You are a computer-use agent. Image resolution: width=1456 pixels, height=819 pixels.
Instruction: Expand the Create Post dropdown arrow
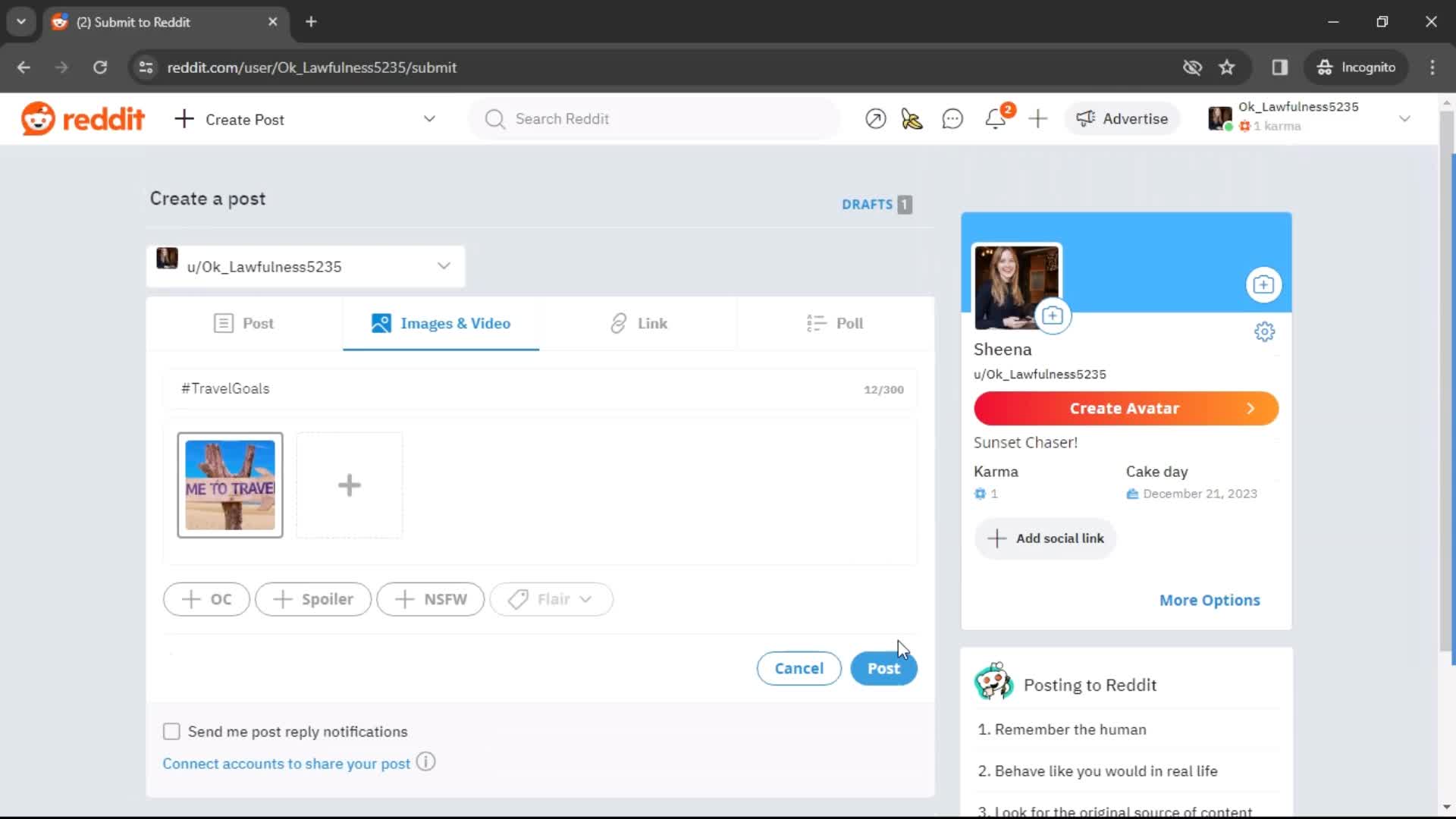pyautogui.click(x=430, y=119)
